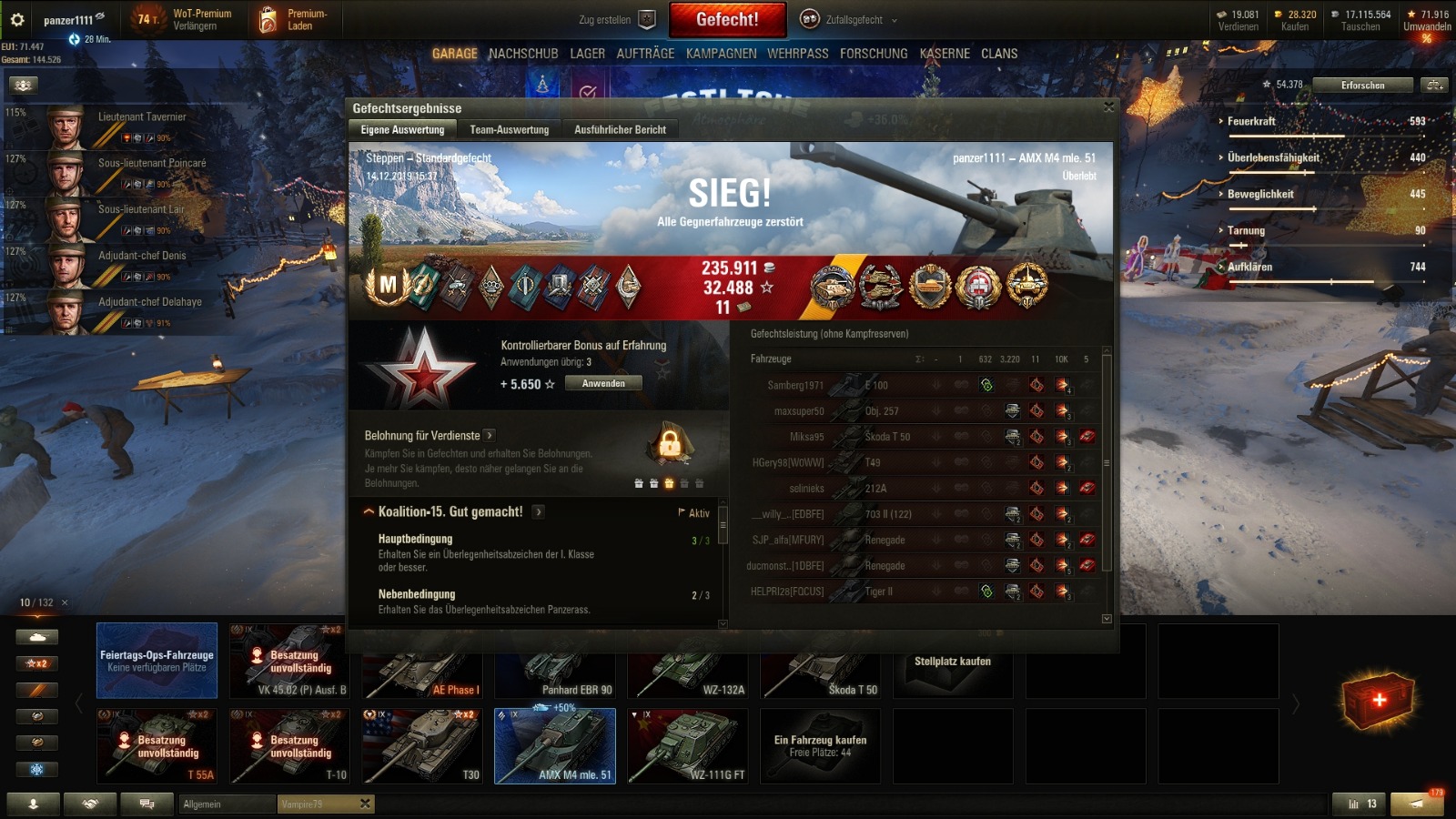Click the Anwenden bonus button
1456x819 pixels.
[x=603, y=383]
